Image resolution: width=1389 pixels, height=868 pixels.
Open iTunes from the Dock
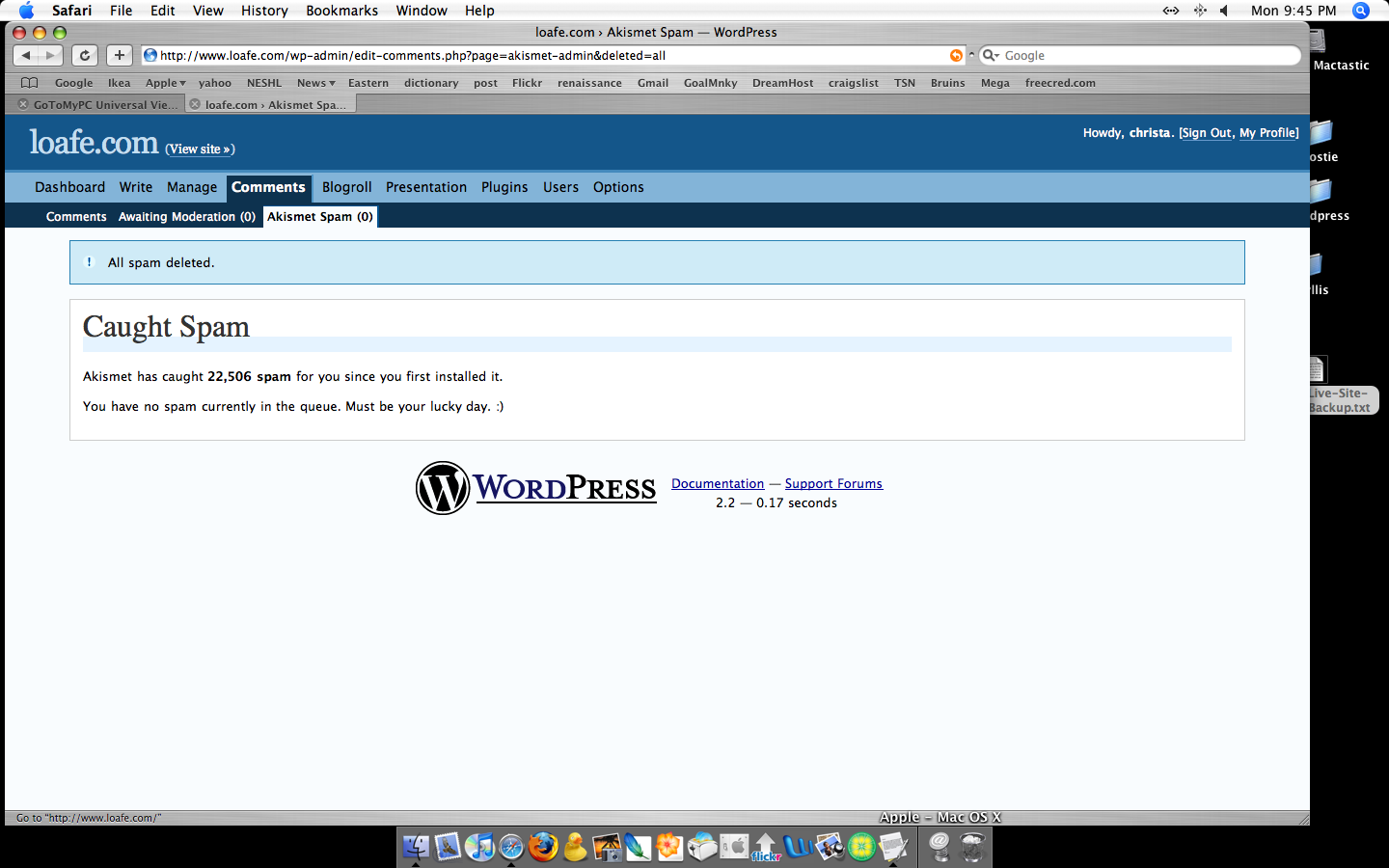tap(479, 847)
